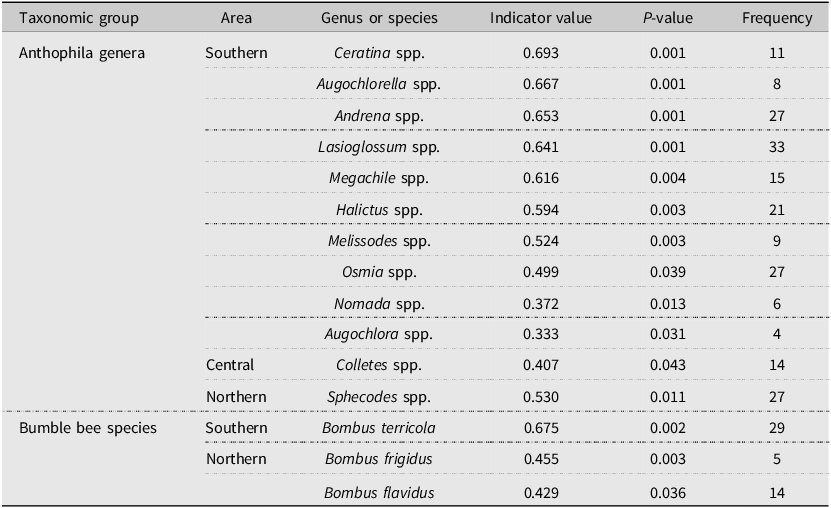Select the Colletes spp. cell
Viewport: 831px width, 508px height.
coord(379,366)
